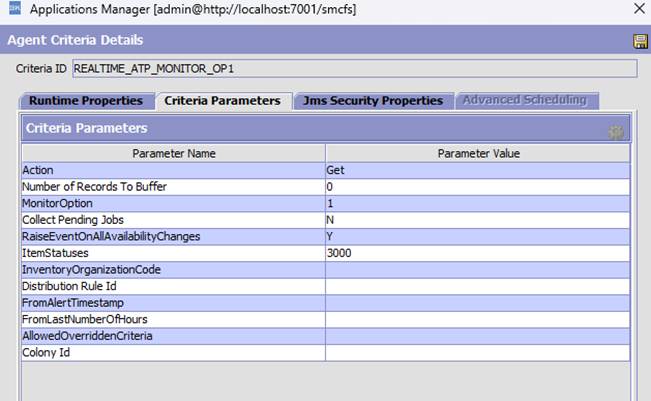Click the empty Colony Id value cell
651x401 pixels.
(x=477, y=352)
